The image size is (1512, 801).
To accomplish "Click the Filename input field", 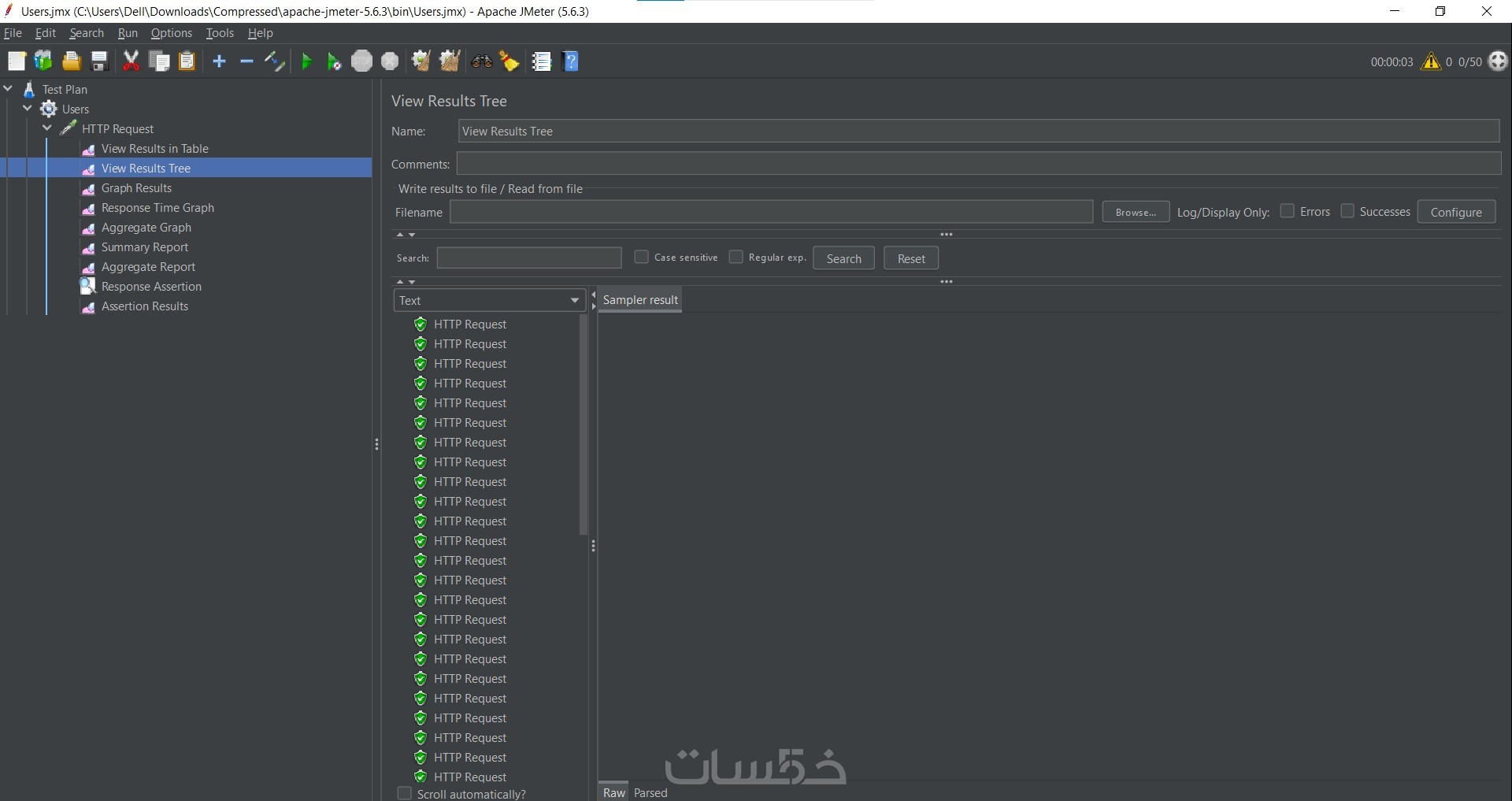I will pyautogui.click(x=771, y=212).
